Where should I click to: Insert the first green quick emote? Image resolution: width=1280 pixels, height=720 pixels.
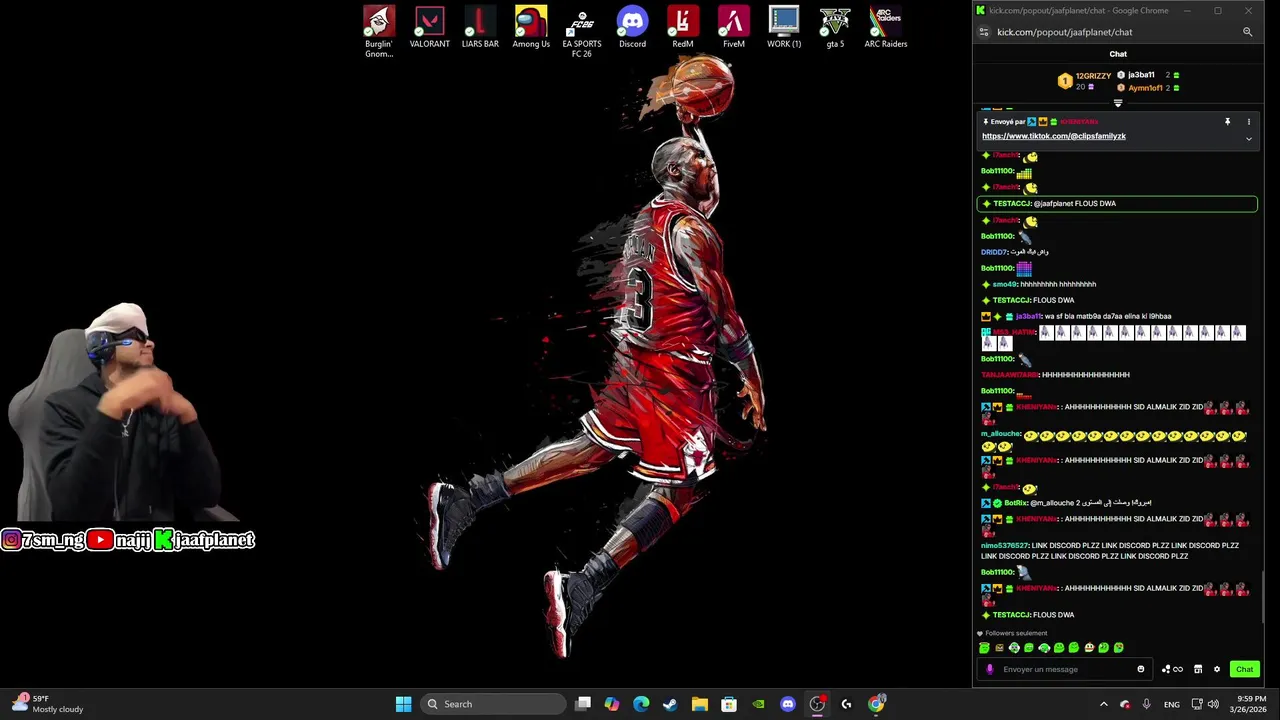[x=984, y=648]
